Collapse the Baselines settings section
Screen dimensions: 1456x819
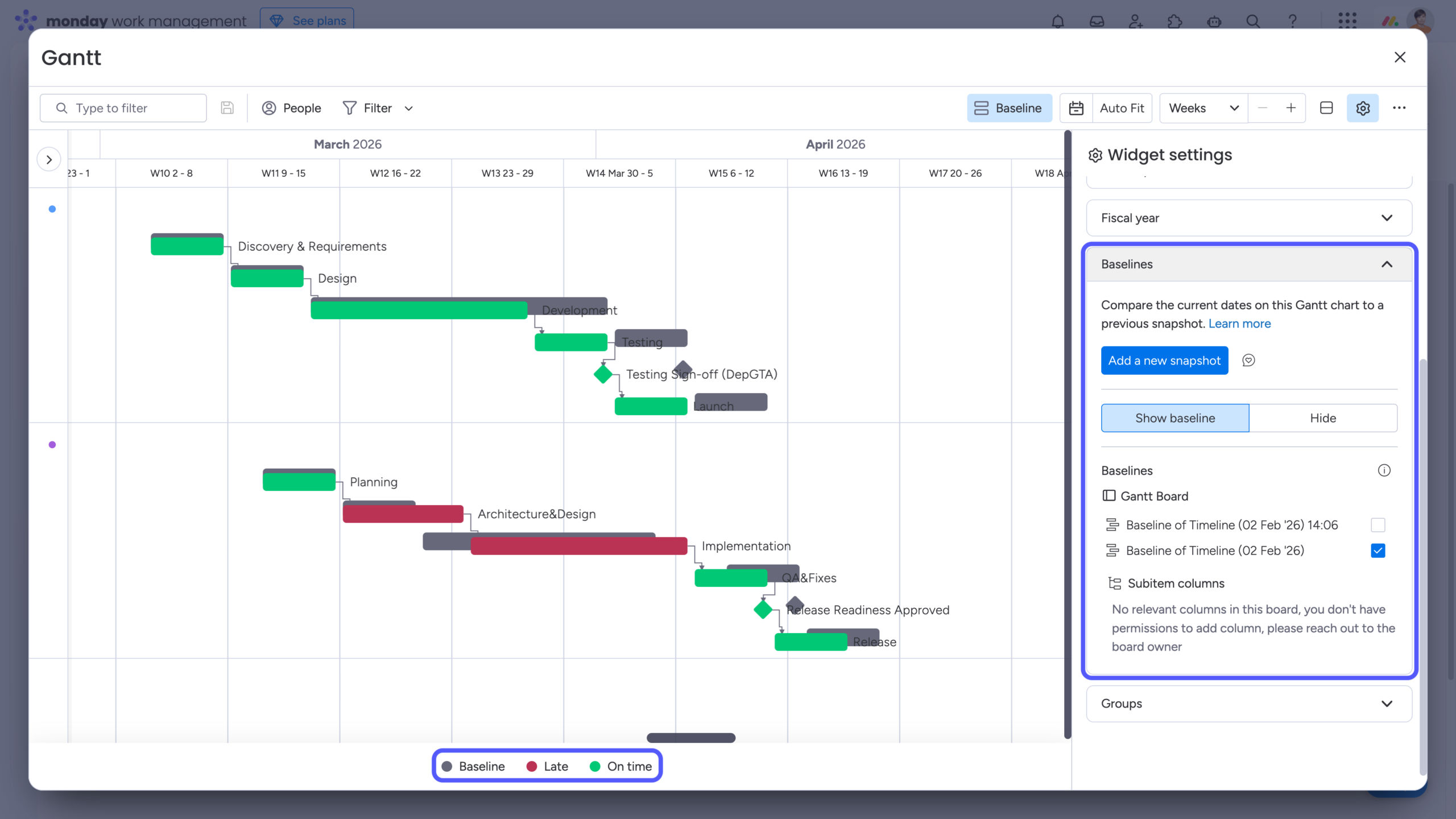pyautogui.click(x=1387, y=264)
